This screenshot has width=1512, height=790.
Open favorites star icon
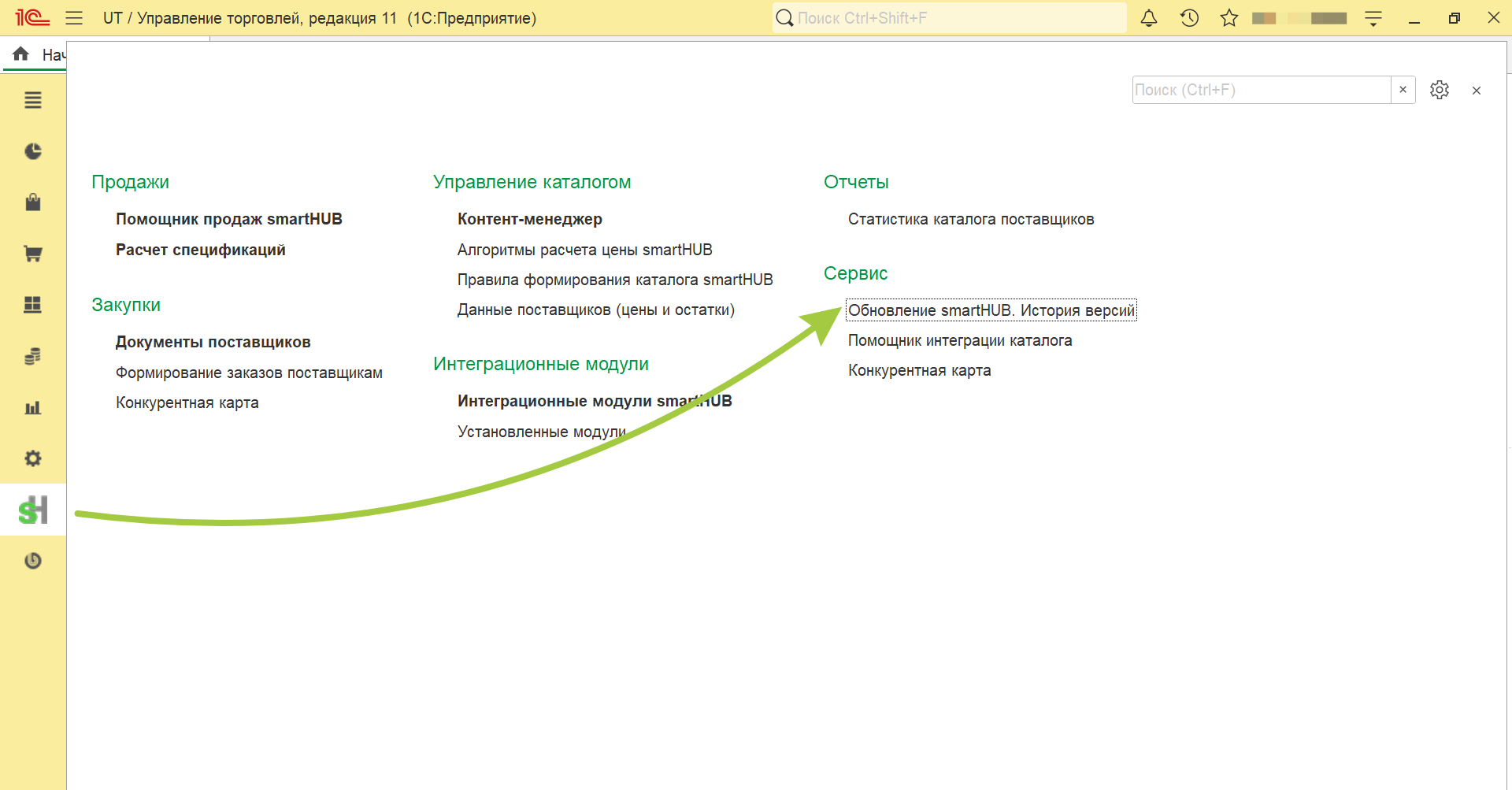click(1229, 18)
